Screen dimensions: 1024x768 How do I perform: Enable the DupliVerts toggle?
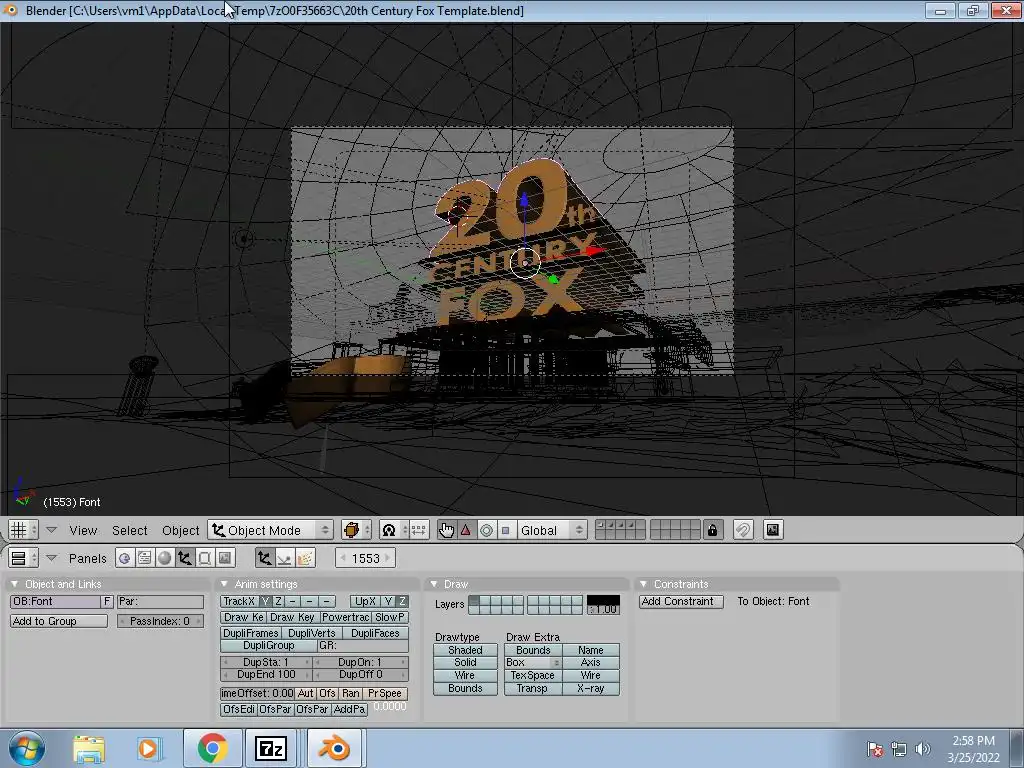(312, 633)
